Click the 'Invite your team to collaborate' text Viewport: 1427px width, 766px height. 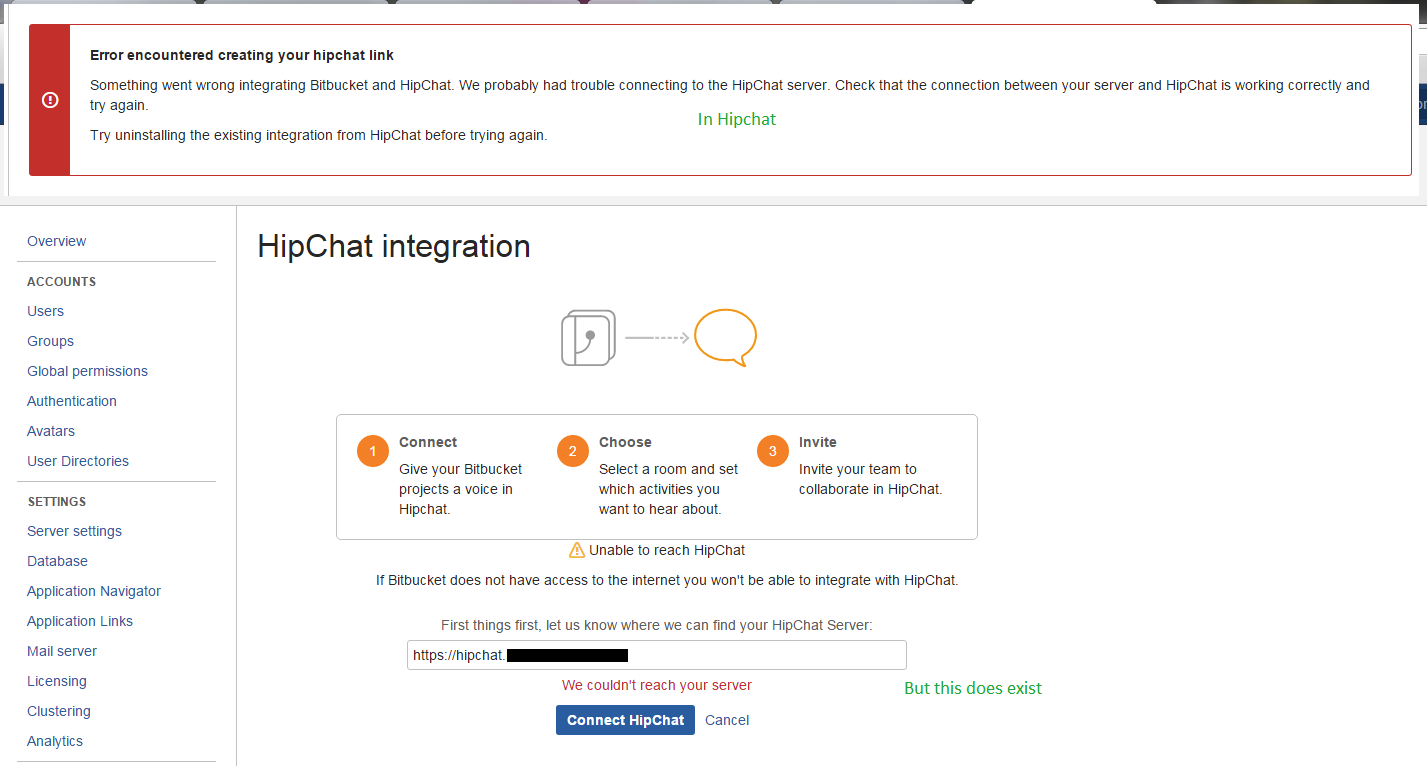(871, 479)
